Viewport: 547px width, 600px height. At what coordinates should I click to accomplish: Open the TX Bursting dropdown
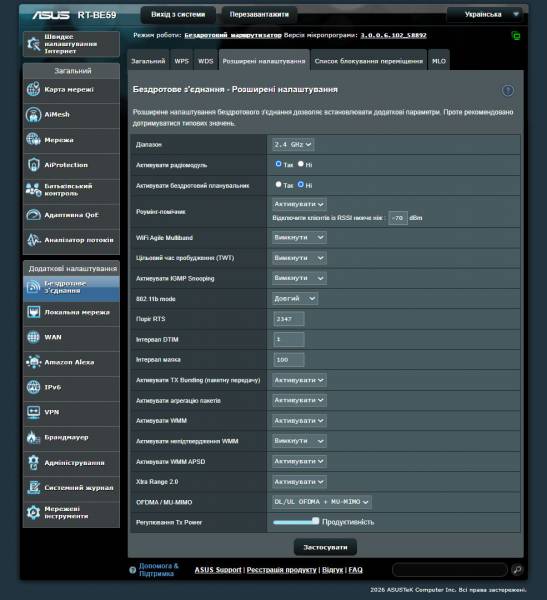[299, 380]
